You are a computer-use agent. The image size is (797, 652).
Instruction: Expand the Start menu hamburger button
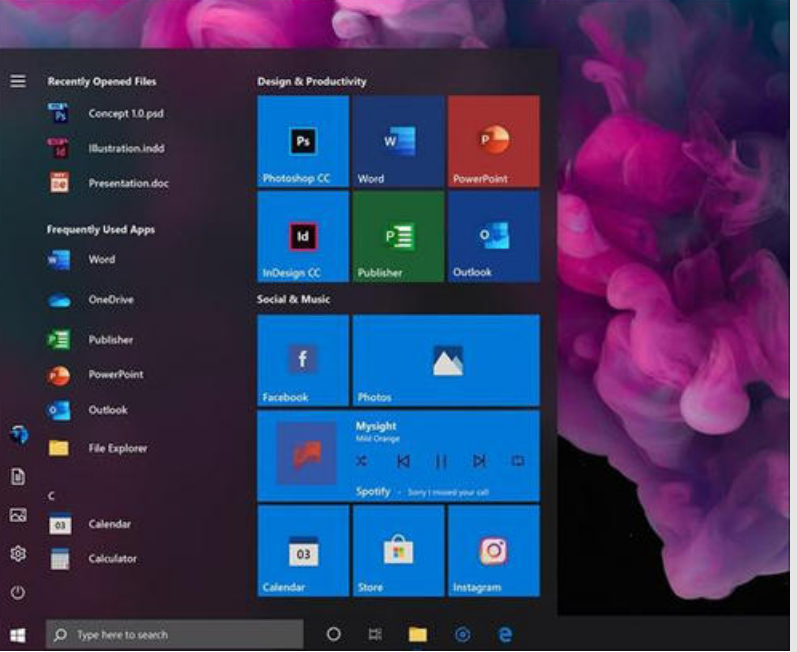(18, 81)
